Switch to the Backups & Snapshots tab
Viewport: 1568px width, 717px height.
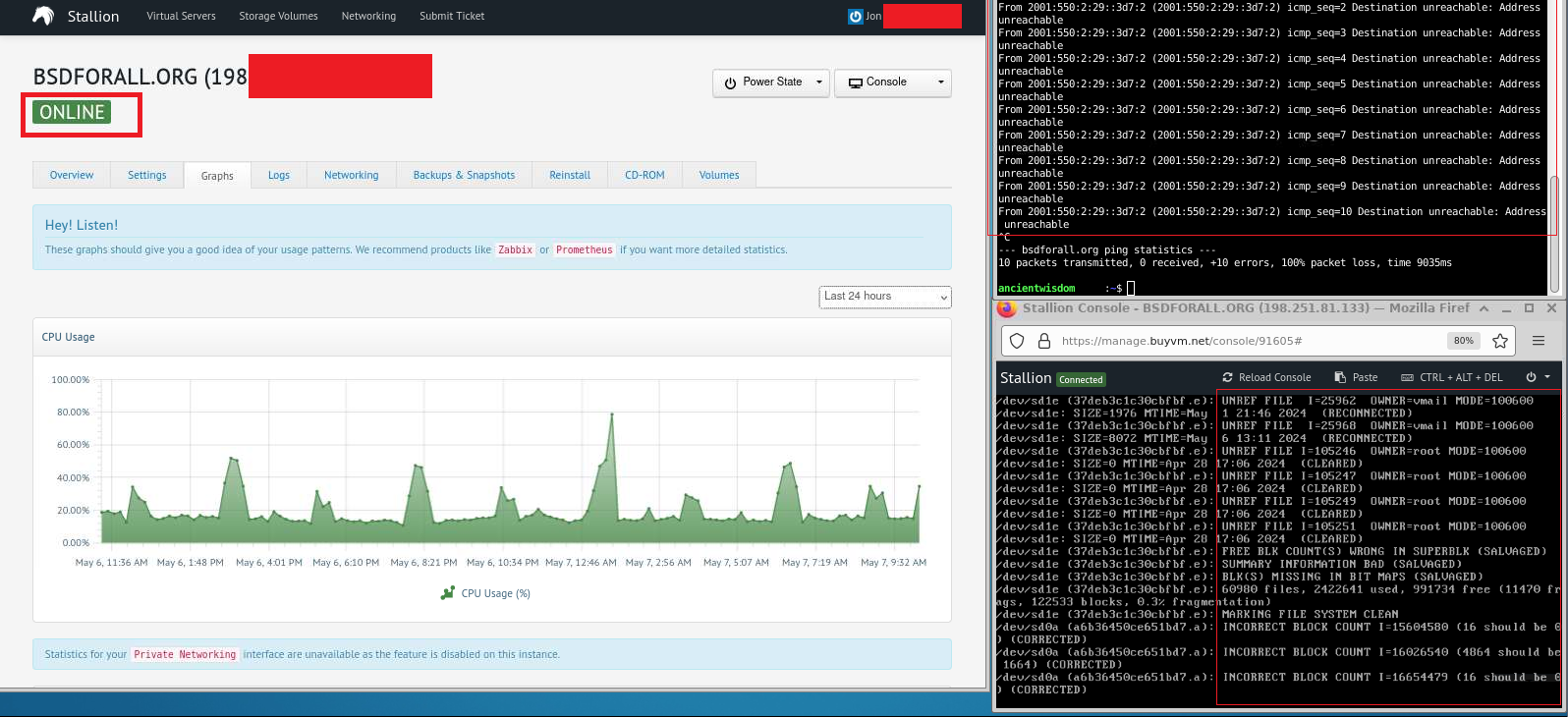464,176
